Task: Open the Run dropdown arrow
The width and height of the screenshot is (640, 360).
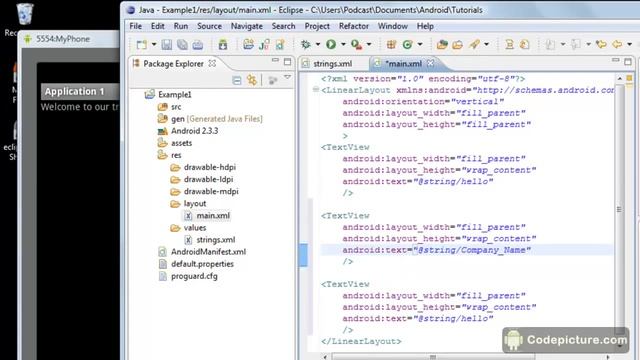Action: tap(343, 44)
